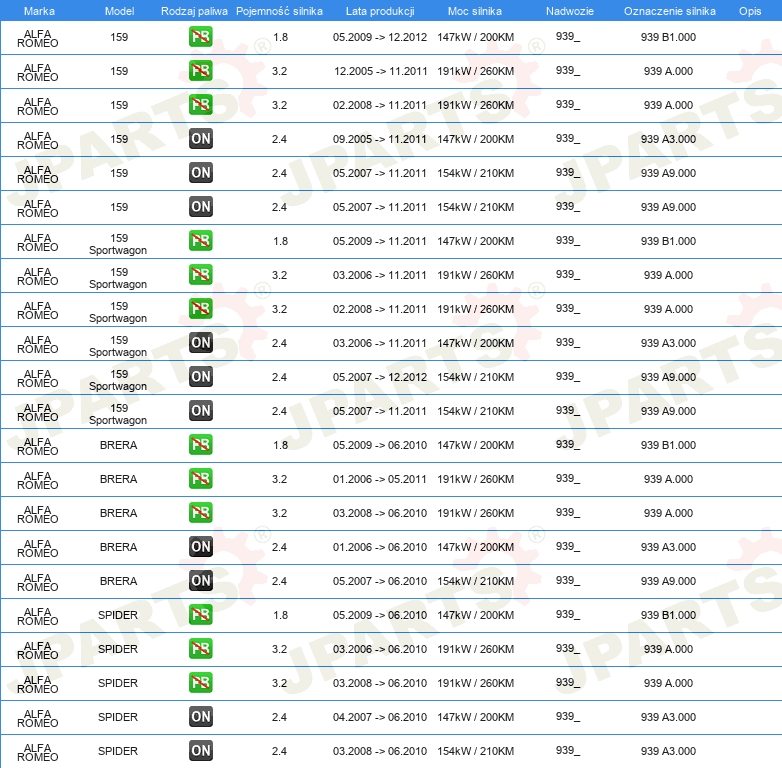
Task: Click 939 A3.000 in SPIDER 154kW row
Action: [x=668, y=751]
